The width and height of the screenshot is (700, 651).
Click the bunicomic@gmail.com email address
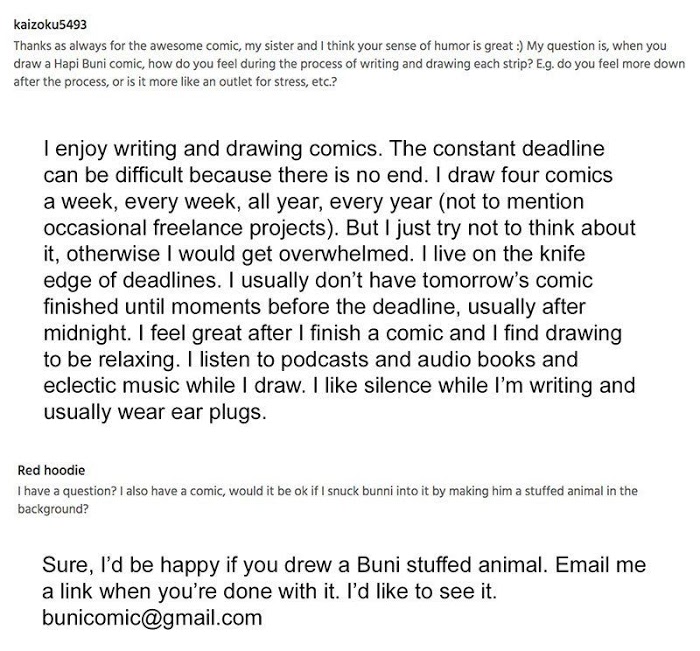152,617
